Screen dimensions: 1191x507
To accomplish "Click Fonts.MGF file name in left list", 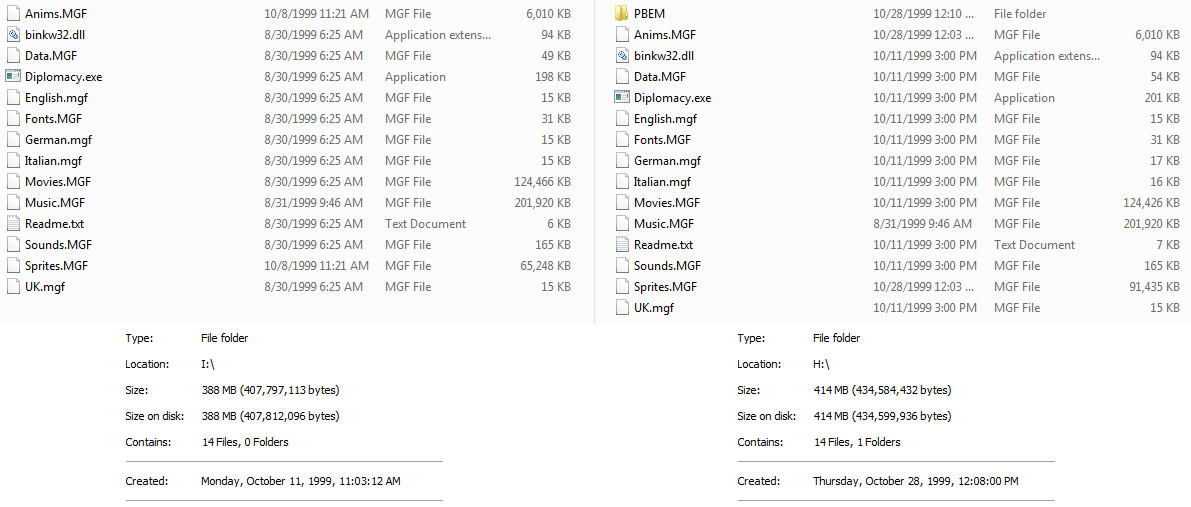I will [53, 119].
